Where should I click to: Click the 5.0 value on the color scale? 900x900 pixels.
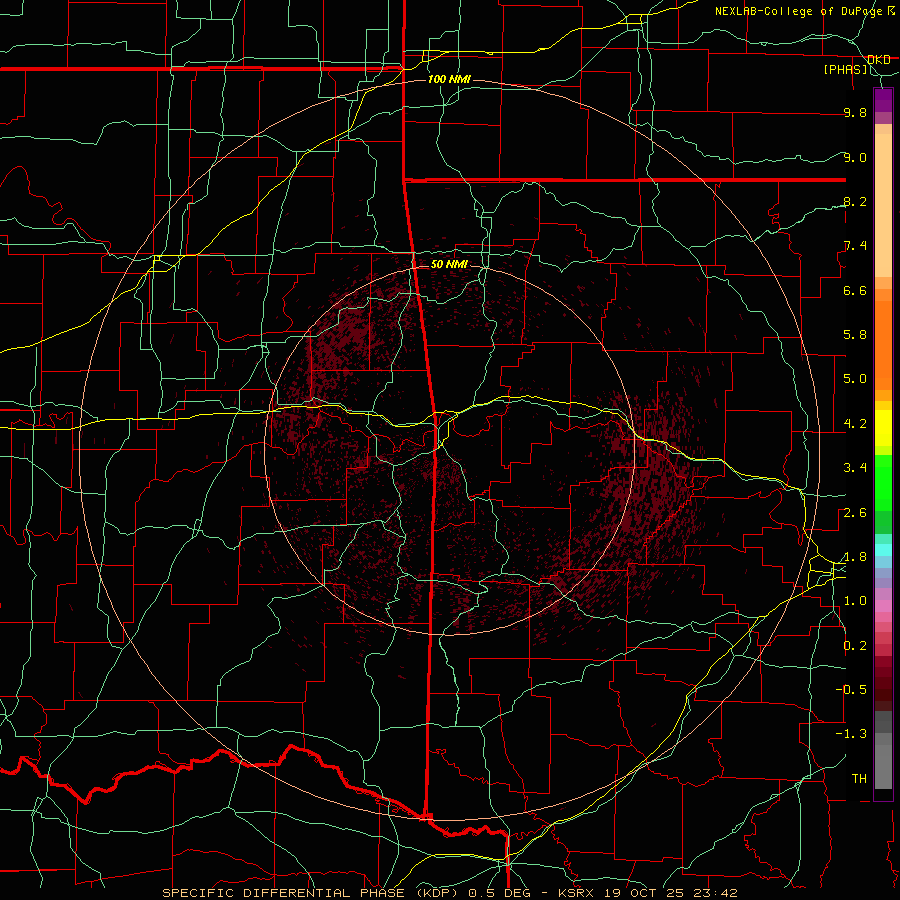(x=855, y=379)
